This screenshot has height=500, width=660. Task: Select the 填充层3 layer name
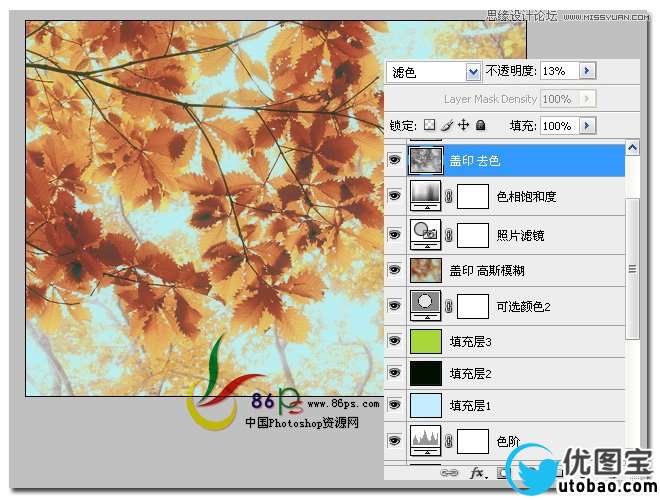click(x=470, y=341)
